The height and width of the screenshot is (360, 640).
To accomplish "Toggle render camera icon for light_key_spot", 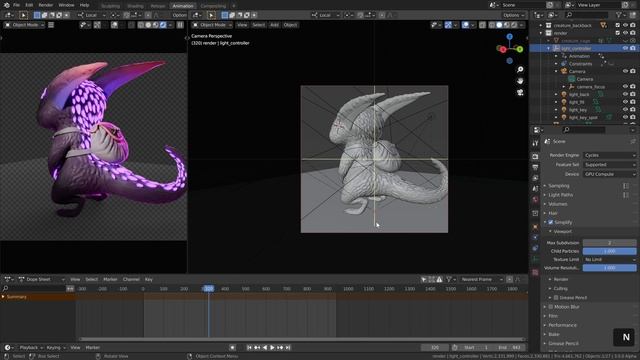I will click(x=633, y=117).
